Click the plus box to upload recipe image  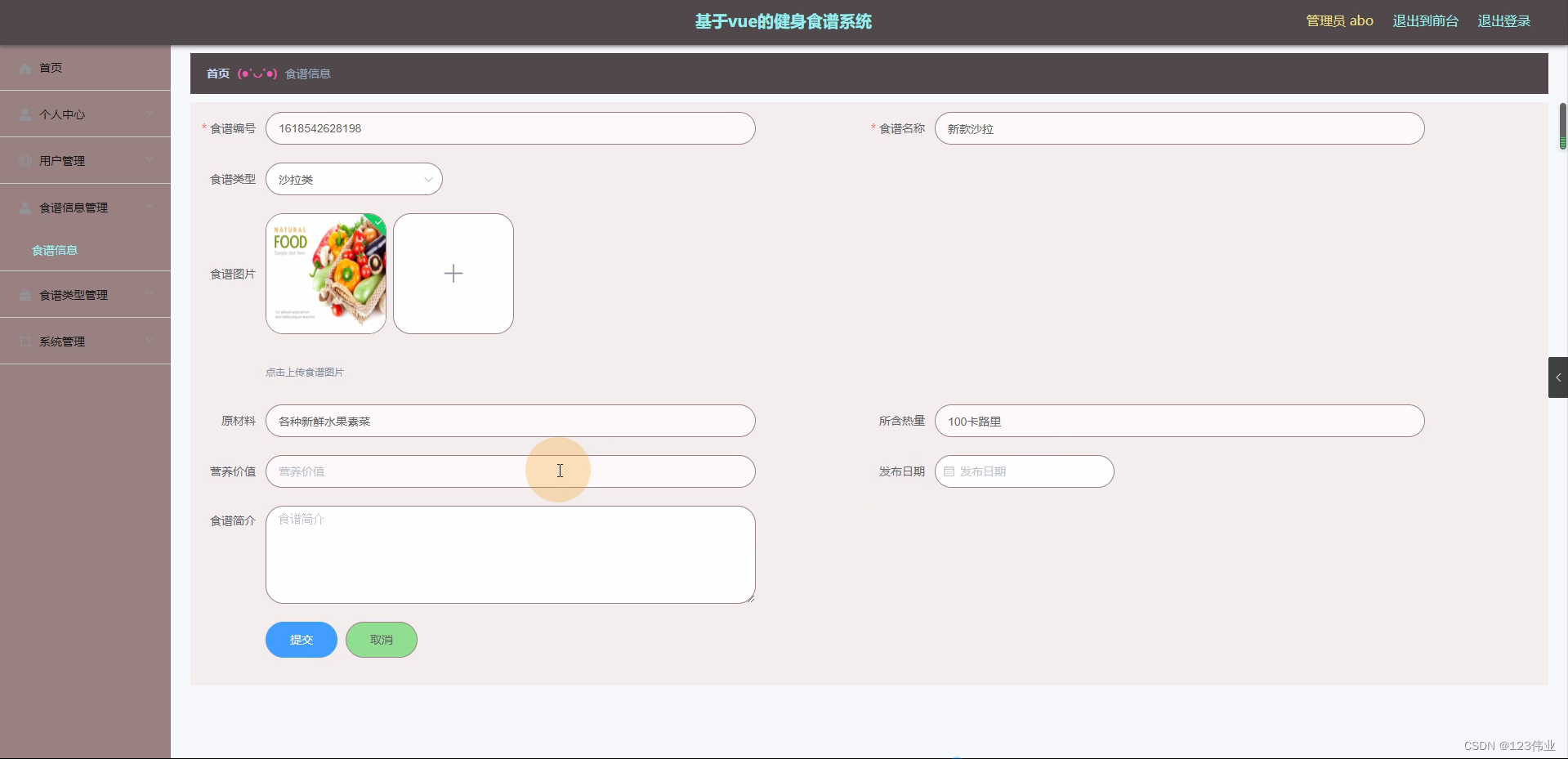(x=453, y=273)
